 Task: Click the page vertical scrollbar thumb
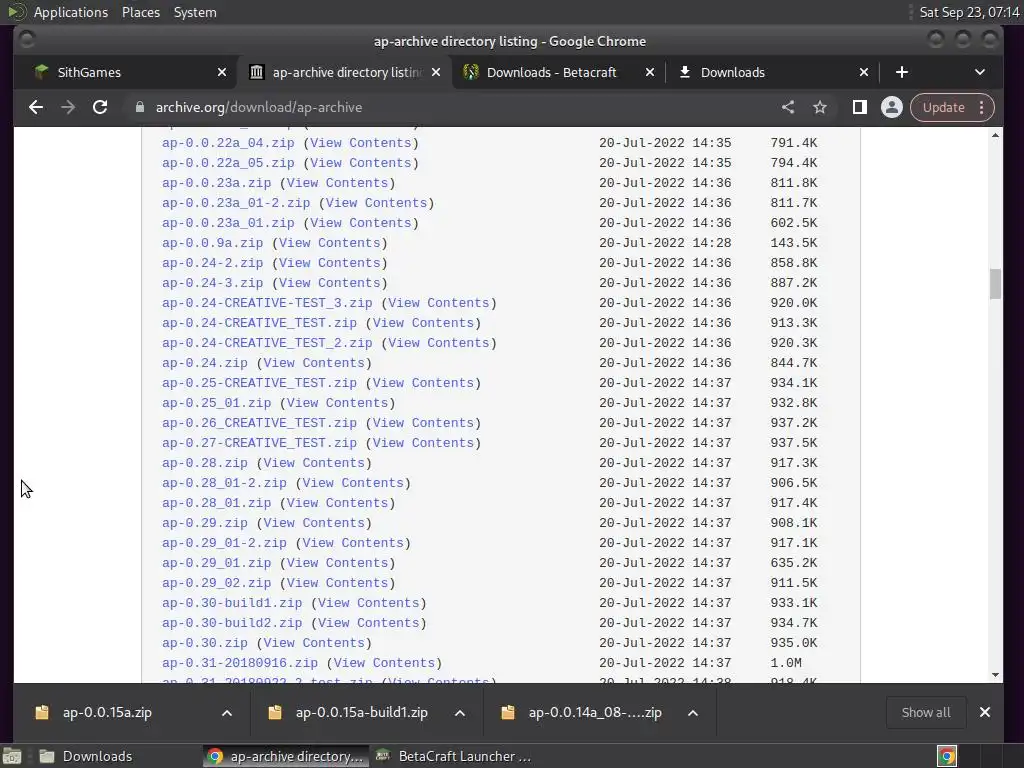995,283
